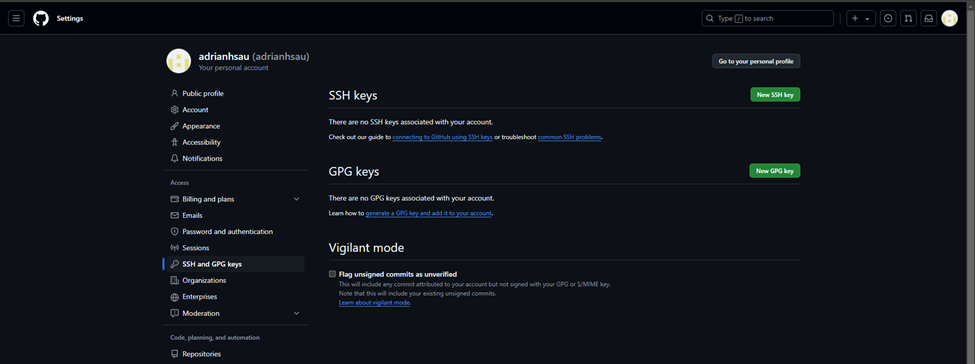Image resolution: width=975 pixels, height=364 pixels.
Task: Click the key icon beside SSH and GPG keys
Action: tap(175, 264)
